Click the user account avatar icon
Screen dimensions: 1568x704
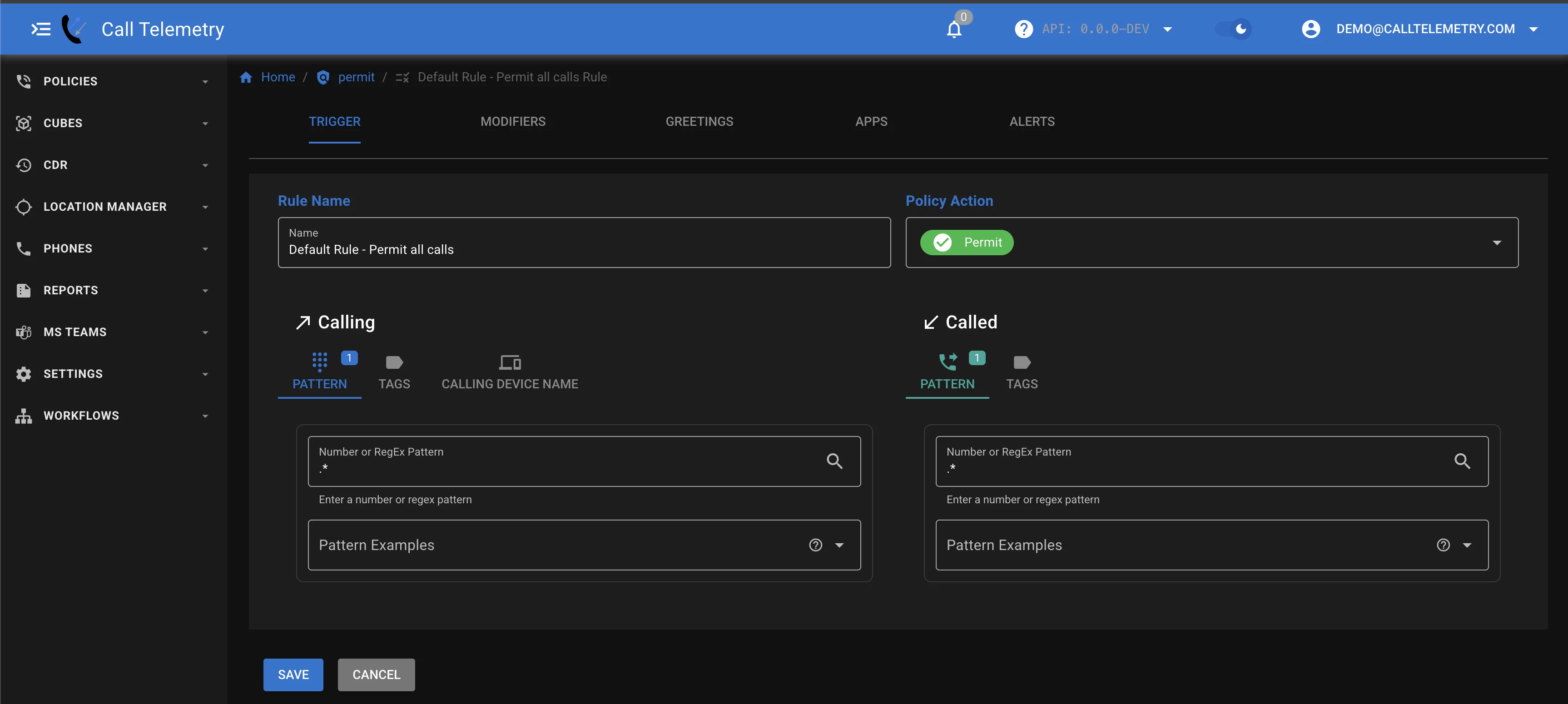1310,29
